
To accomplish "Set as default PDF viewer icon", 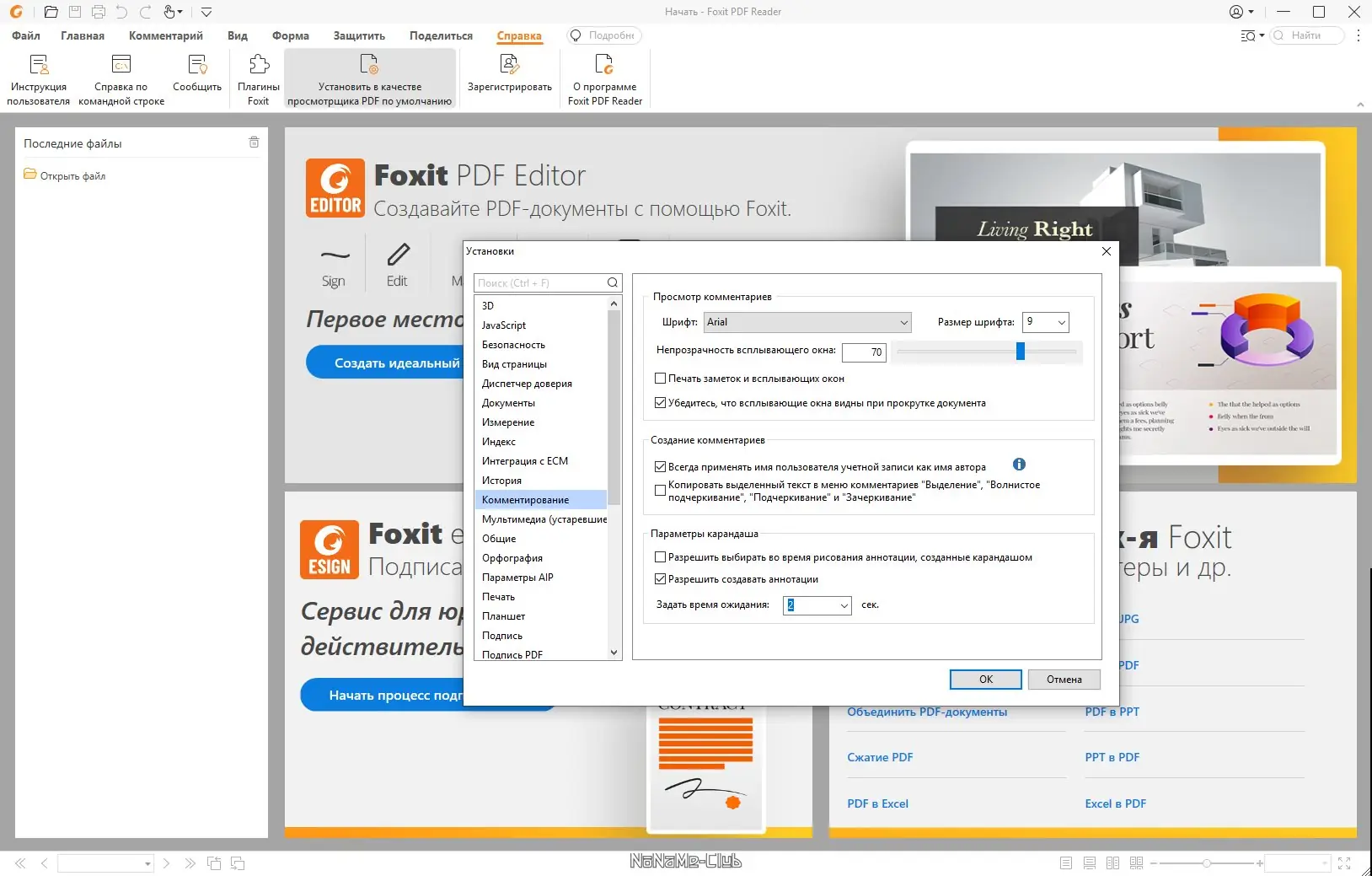I will 369,65.
